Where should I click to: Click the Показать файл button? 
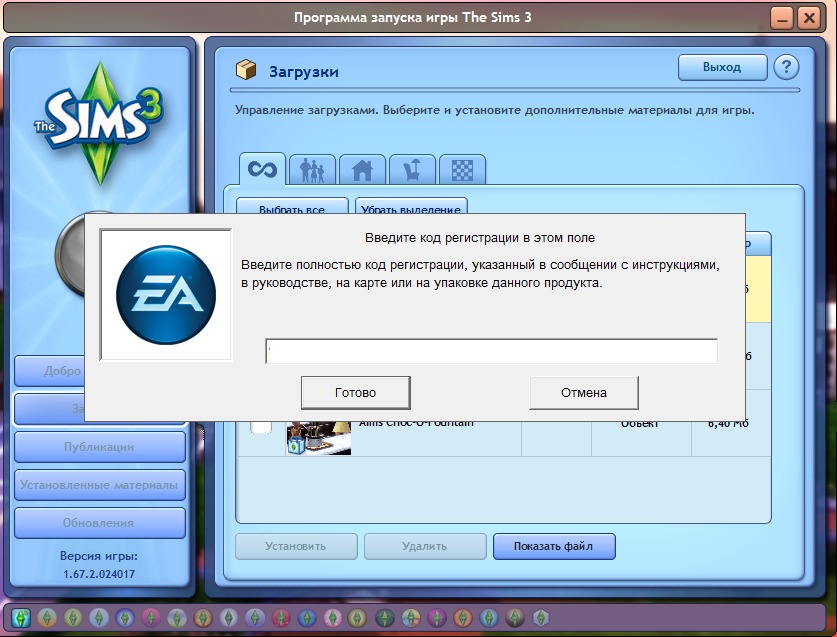[554, 546]
